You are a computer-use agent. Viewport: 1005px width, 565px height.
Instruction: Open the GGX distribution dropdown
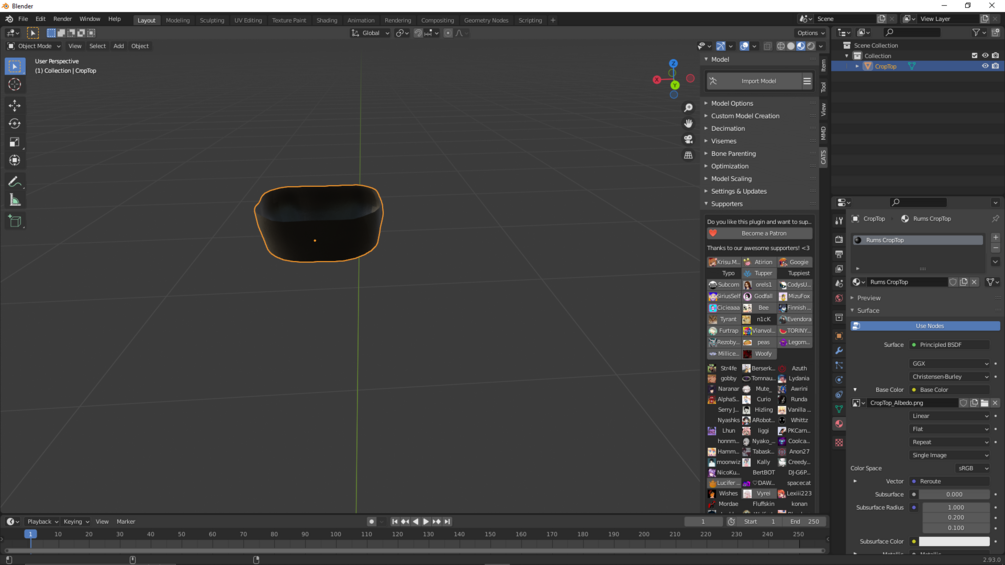click(x=950, y=363)
